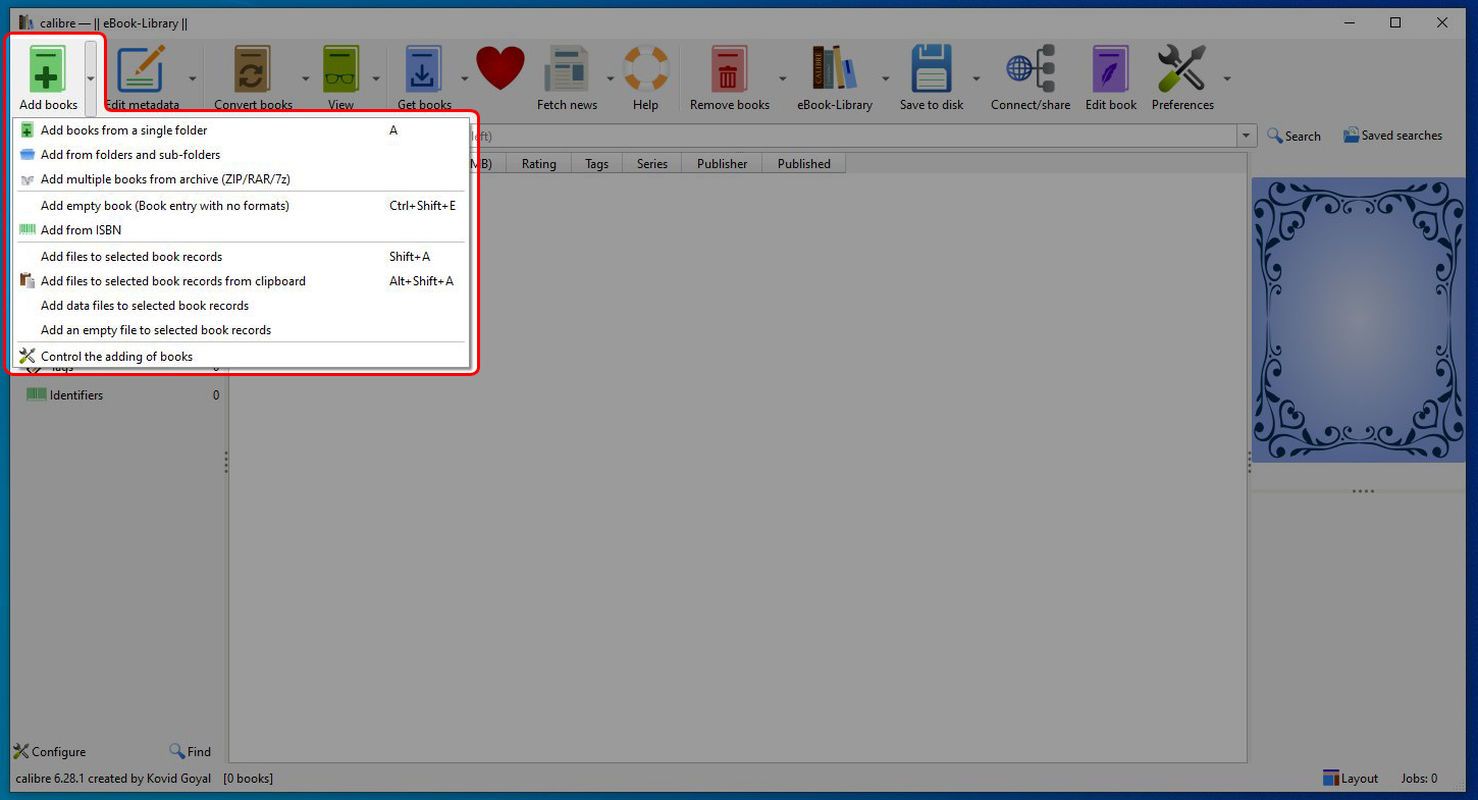The image size is (1478, 800).
Task: Select Add an empty file to records
Action: point(240,330)
